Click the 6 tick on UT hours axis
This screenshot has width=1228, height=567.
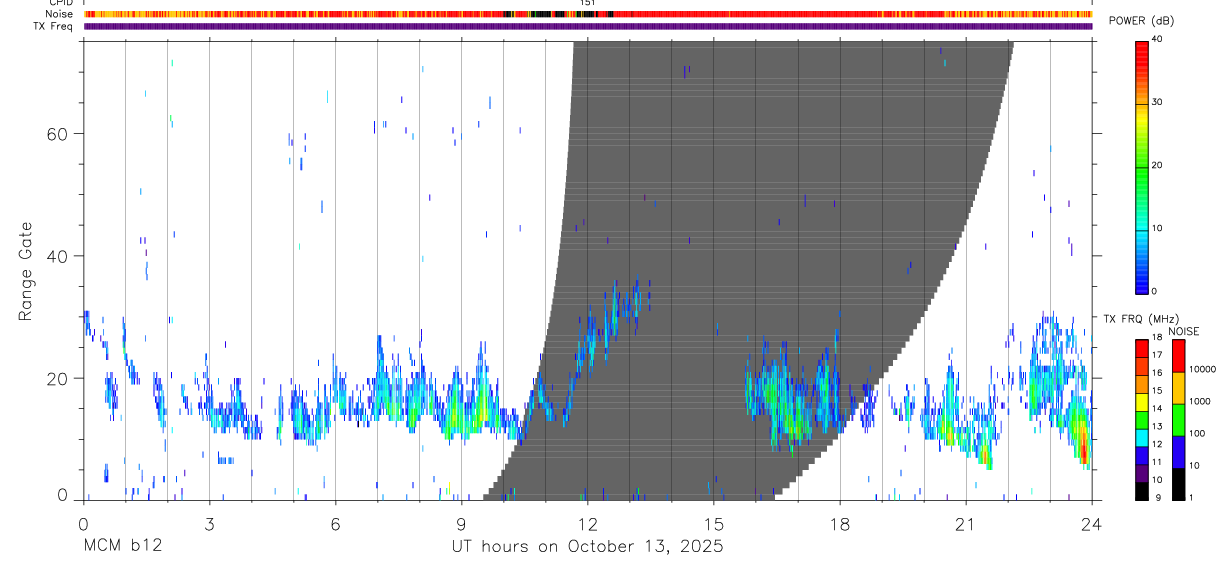coord(335,524)
